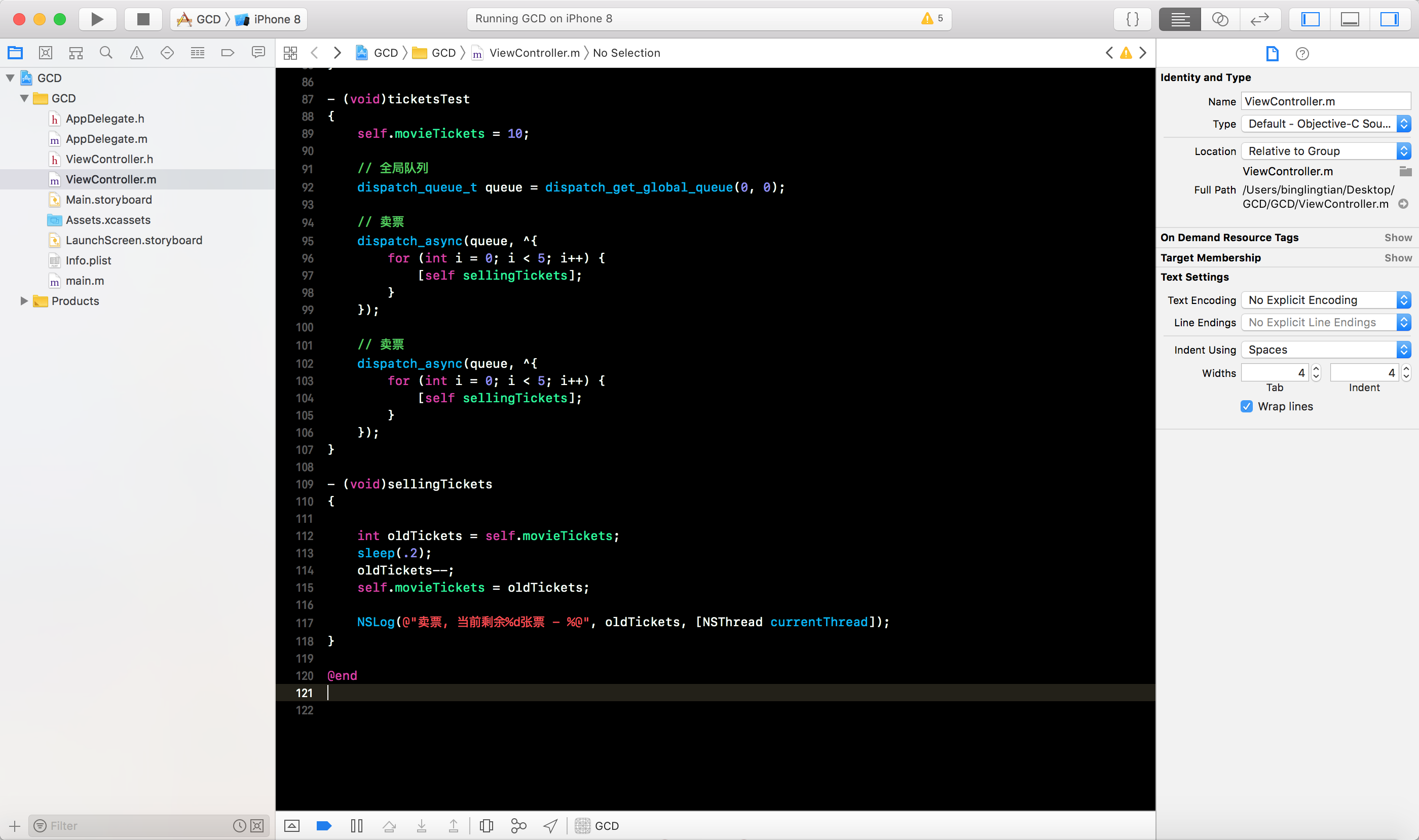Screen dimensions: 1419x840
Task: Simulate location arrow icon
Action: [x=550, y=826]
